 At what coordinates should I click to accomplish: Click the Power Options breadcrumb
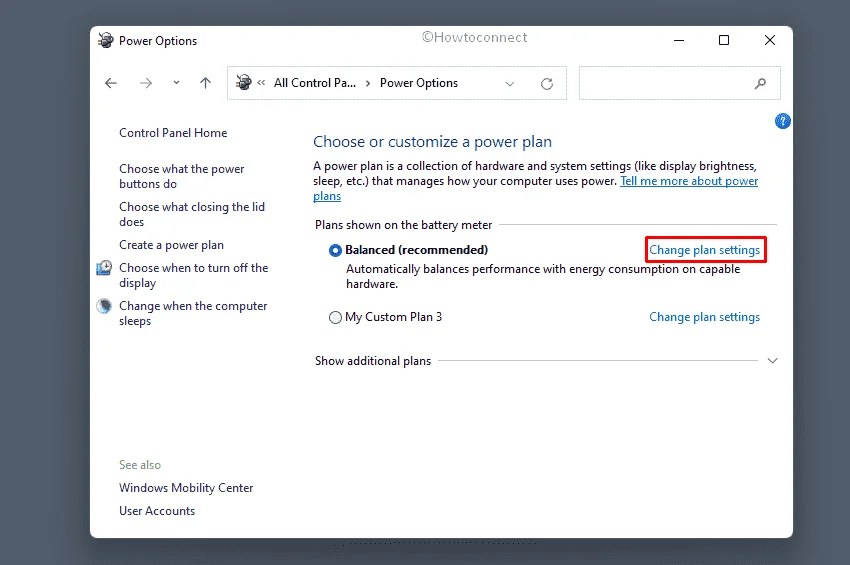tap(418, 83)
